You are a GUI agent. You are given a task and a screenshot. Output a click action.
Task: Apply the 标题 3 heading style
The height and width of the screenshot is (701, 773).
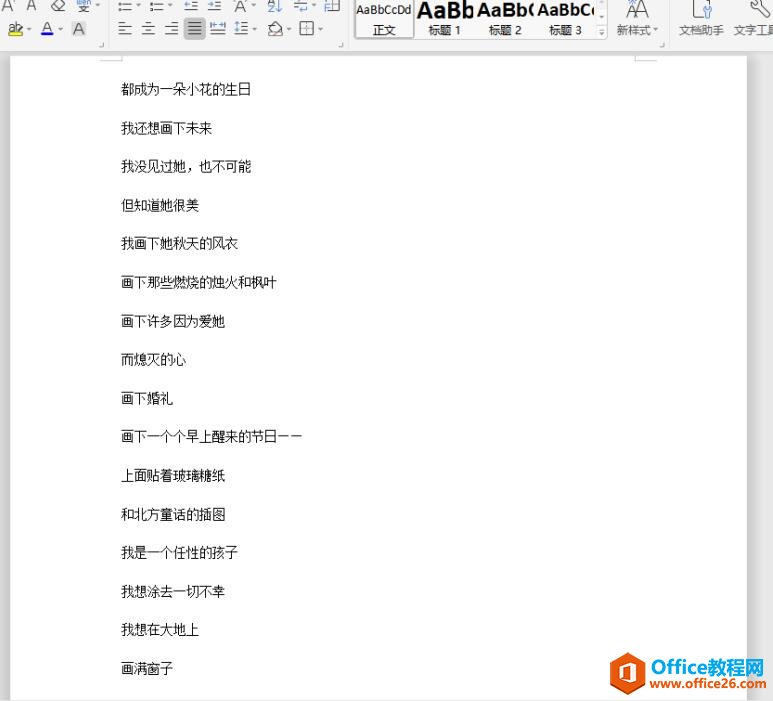565,19
